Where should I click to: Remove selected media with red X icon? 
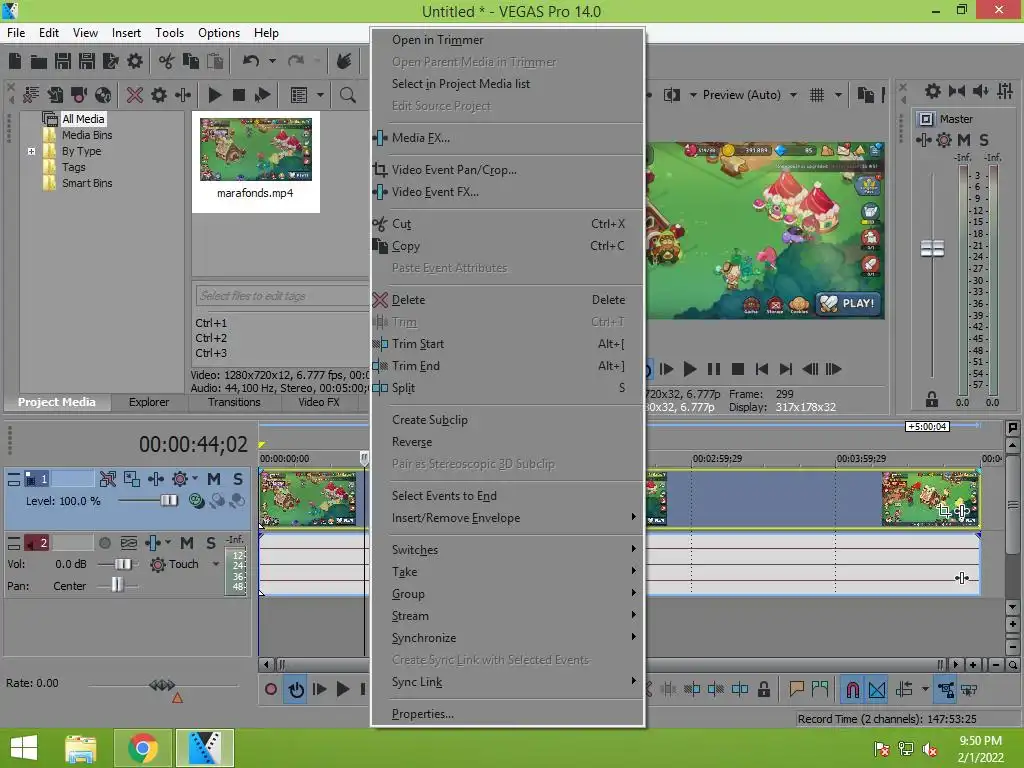(135, 95)
